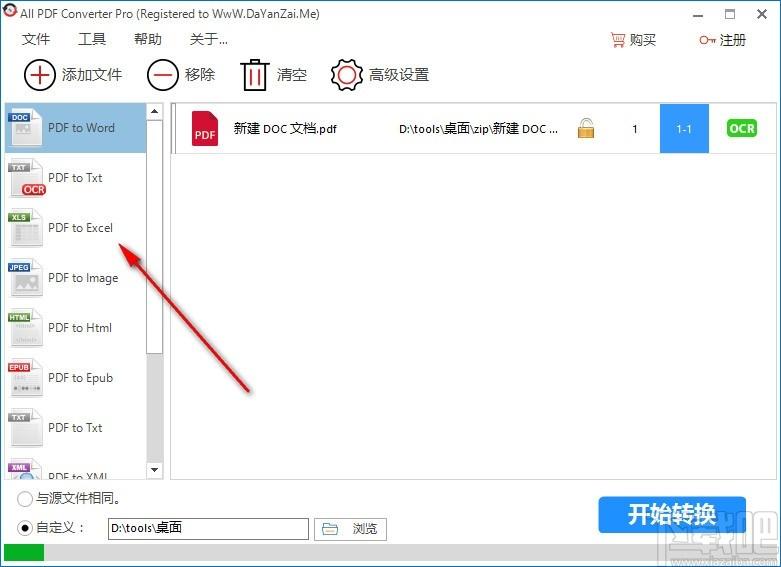Click the Clear trash bin icon
The image size is (781, 567).
click(255, 75)
